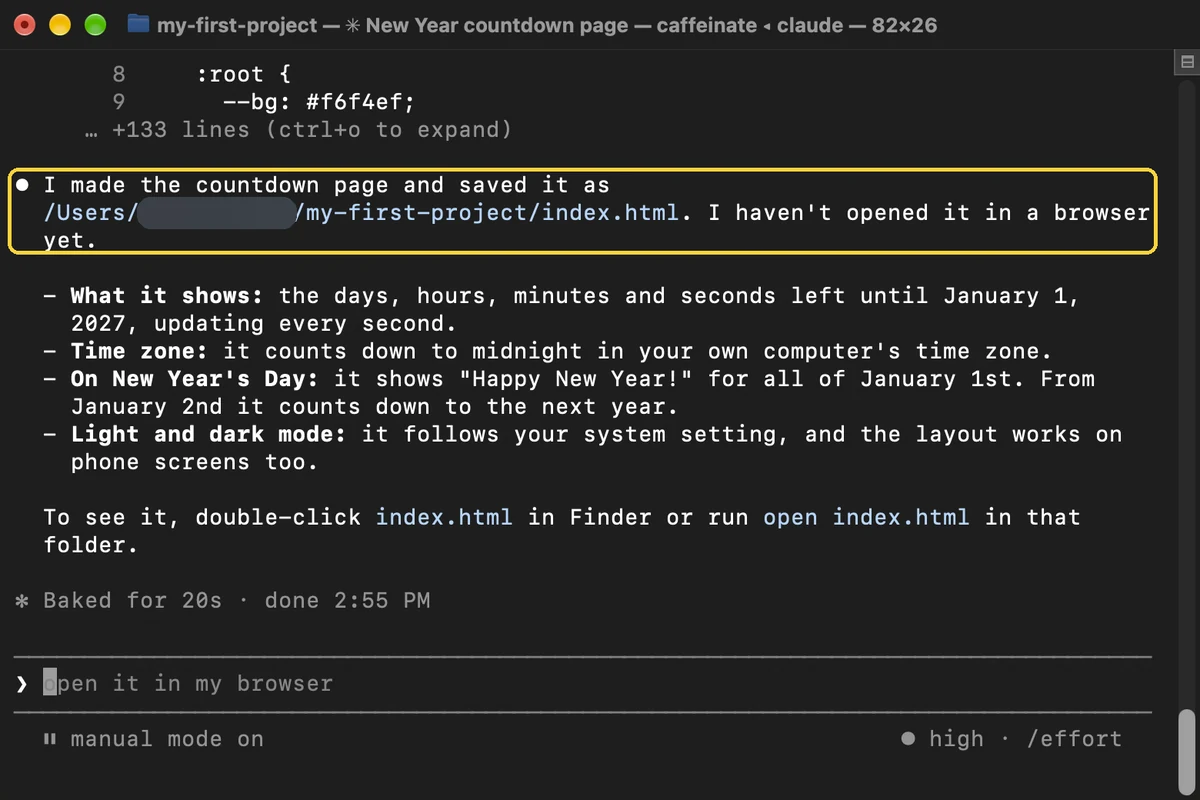Screen dimensions: 1200x800
Task: Click the "done 2:55 PM" timestamp
Action: point(347,601)
